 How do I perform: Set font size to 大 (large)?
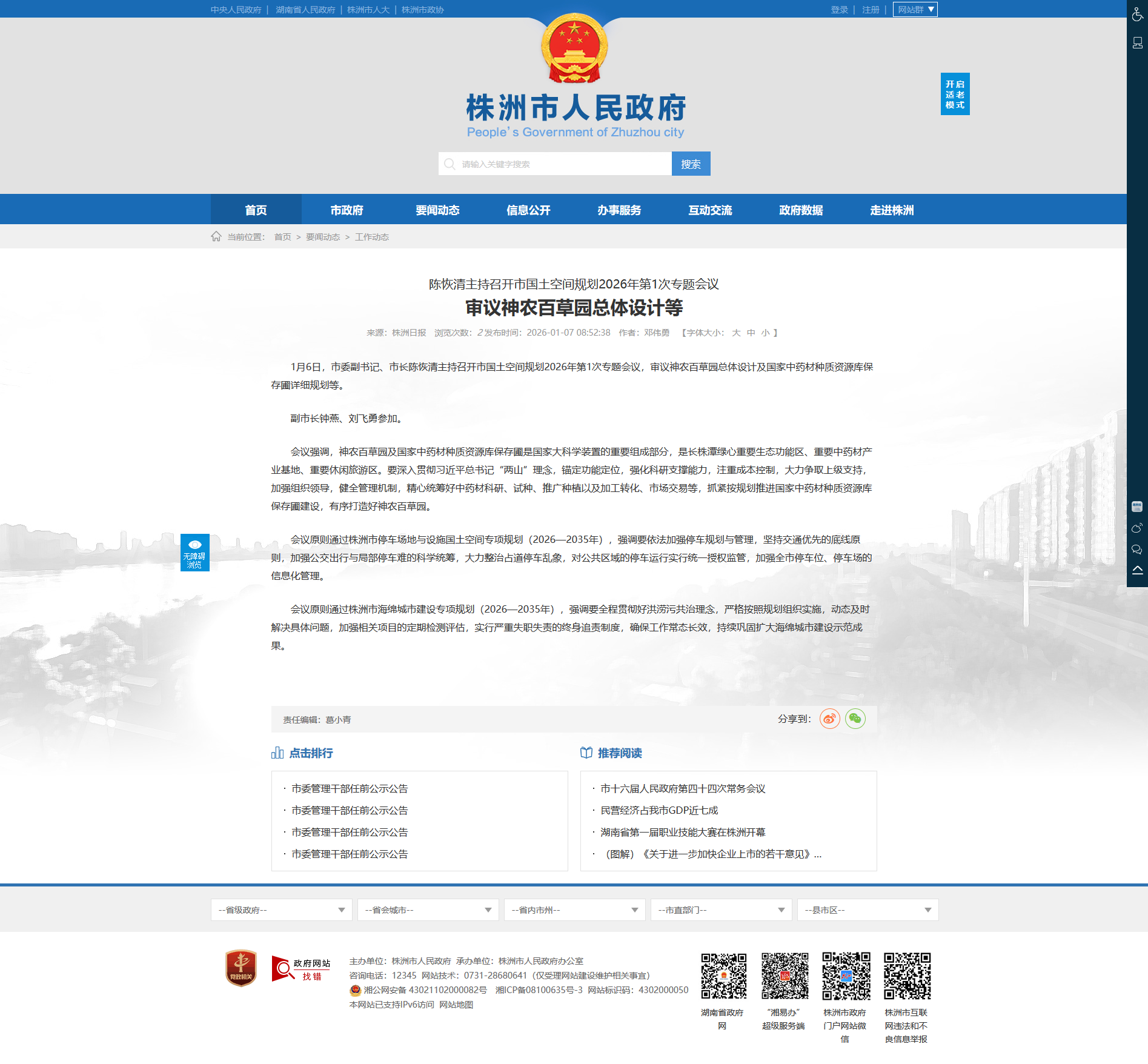[736, 333]
